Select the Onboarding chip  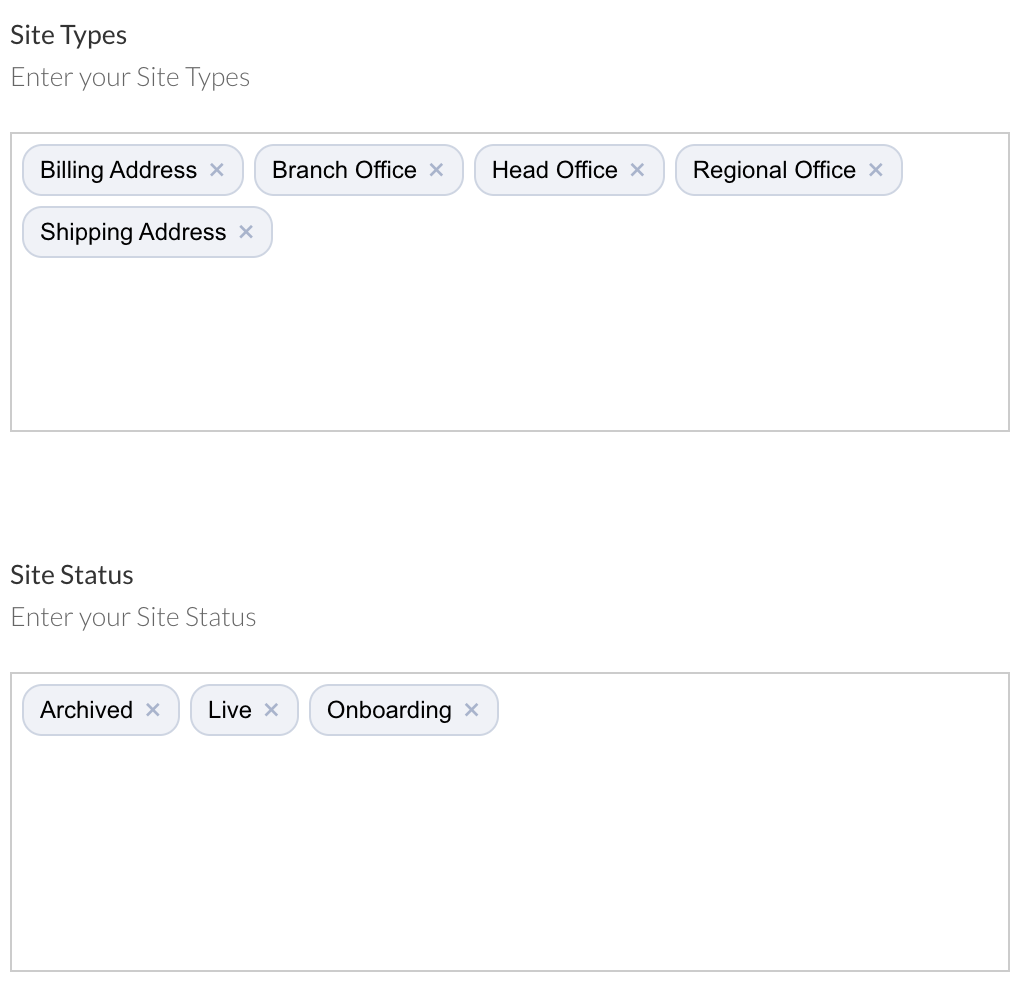[x=389, y=710]
